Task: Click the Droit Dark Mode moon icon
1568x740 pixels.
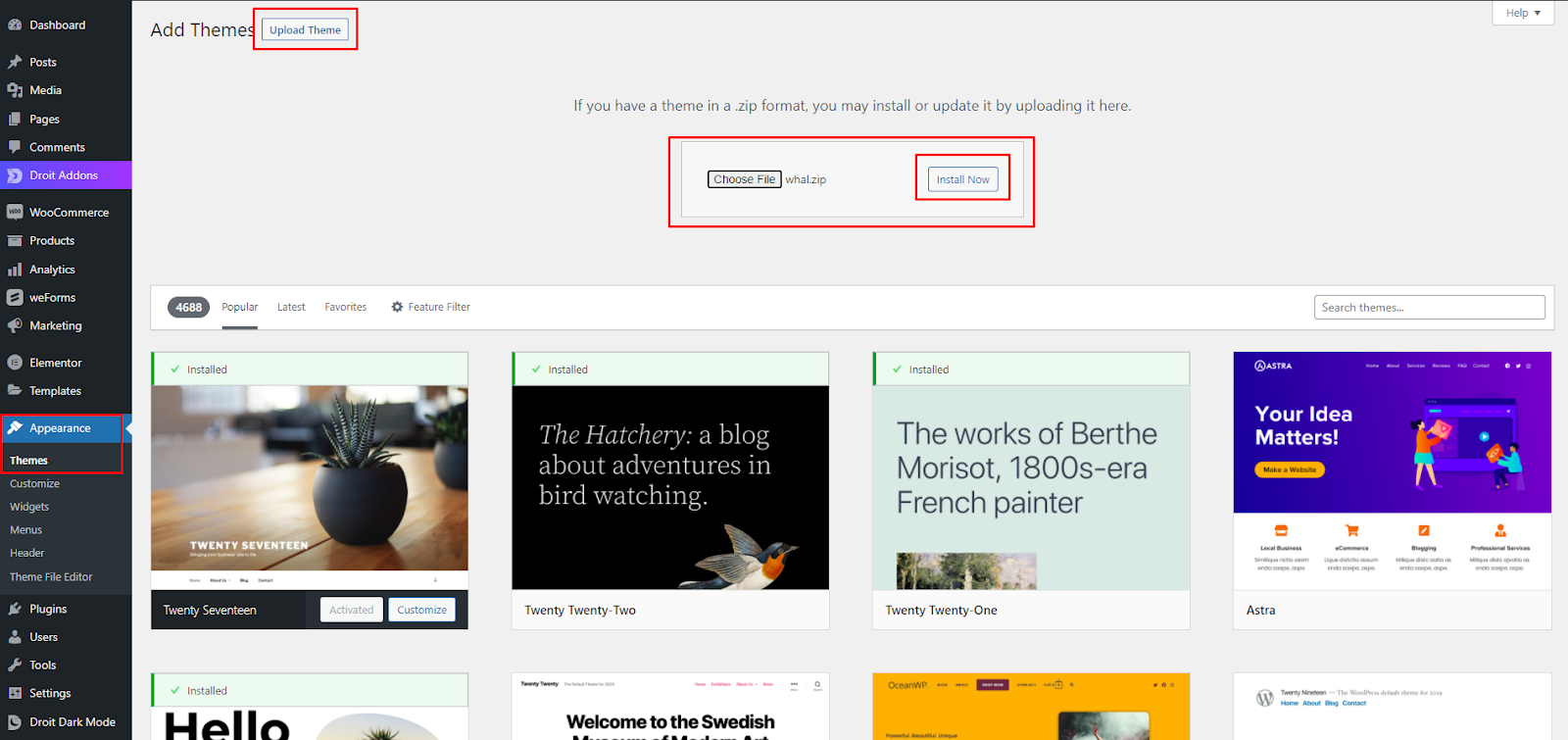Action: click(x=15, y=722)
